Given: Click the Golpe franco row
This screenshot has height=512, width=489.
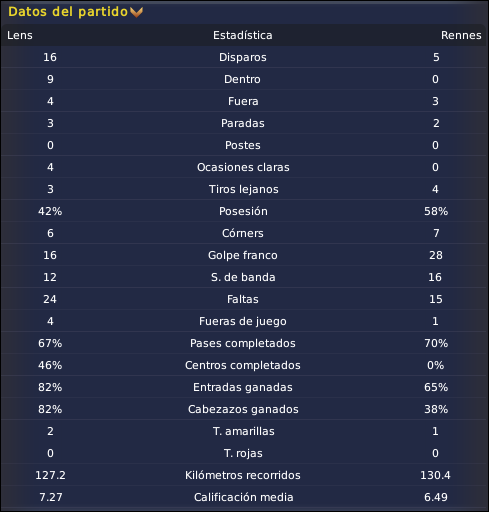Looking at the screenshot, I should pyautogui.click(x=244, y=255).
